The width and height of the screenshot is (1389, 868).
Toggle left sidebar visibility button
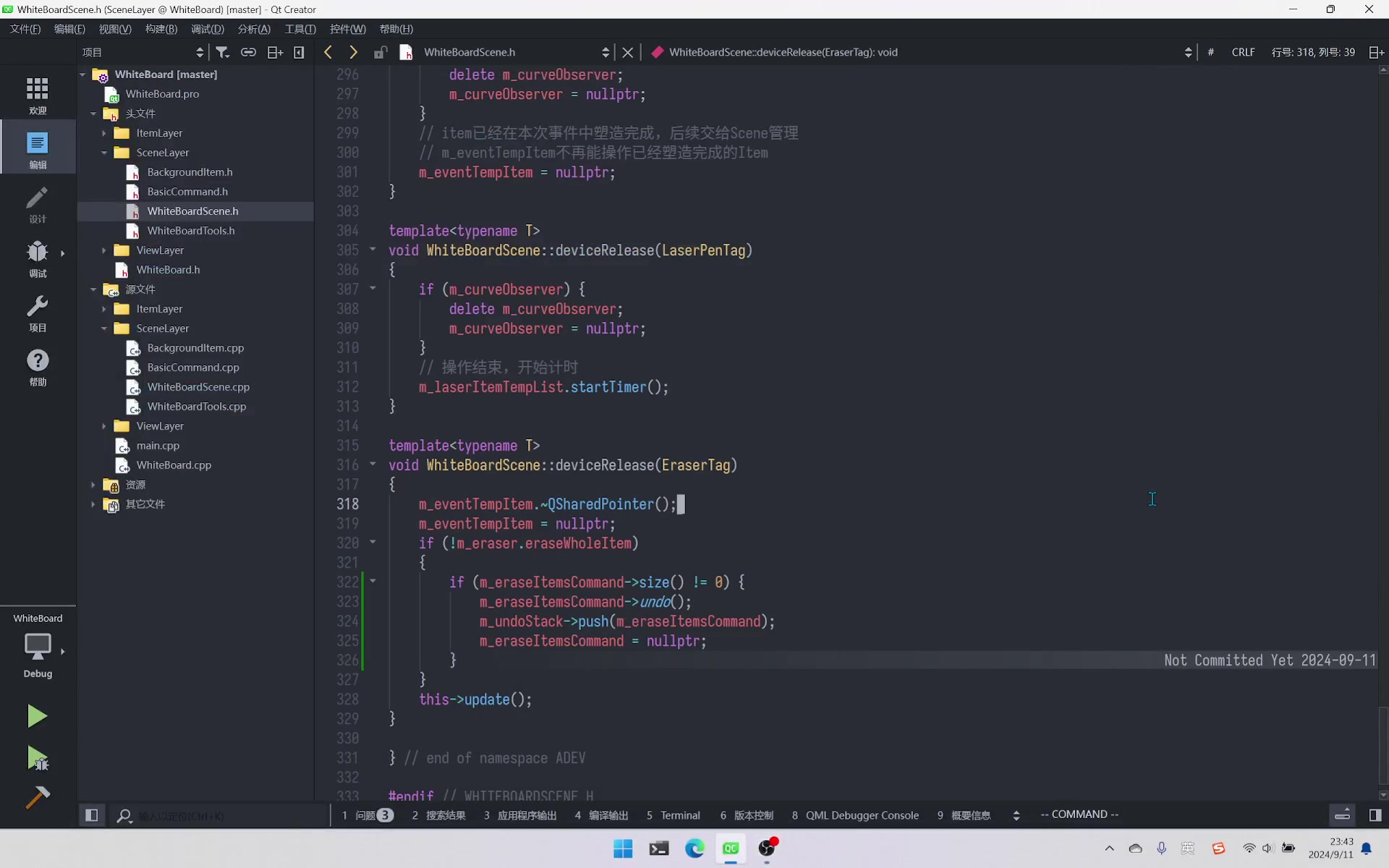(92, 815)
